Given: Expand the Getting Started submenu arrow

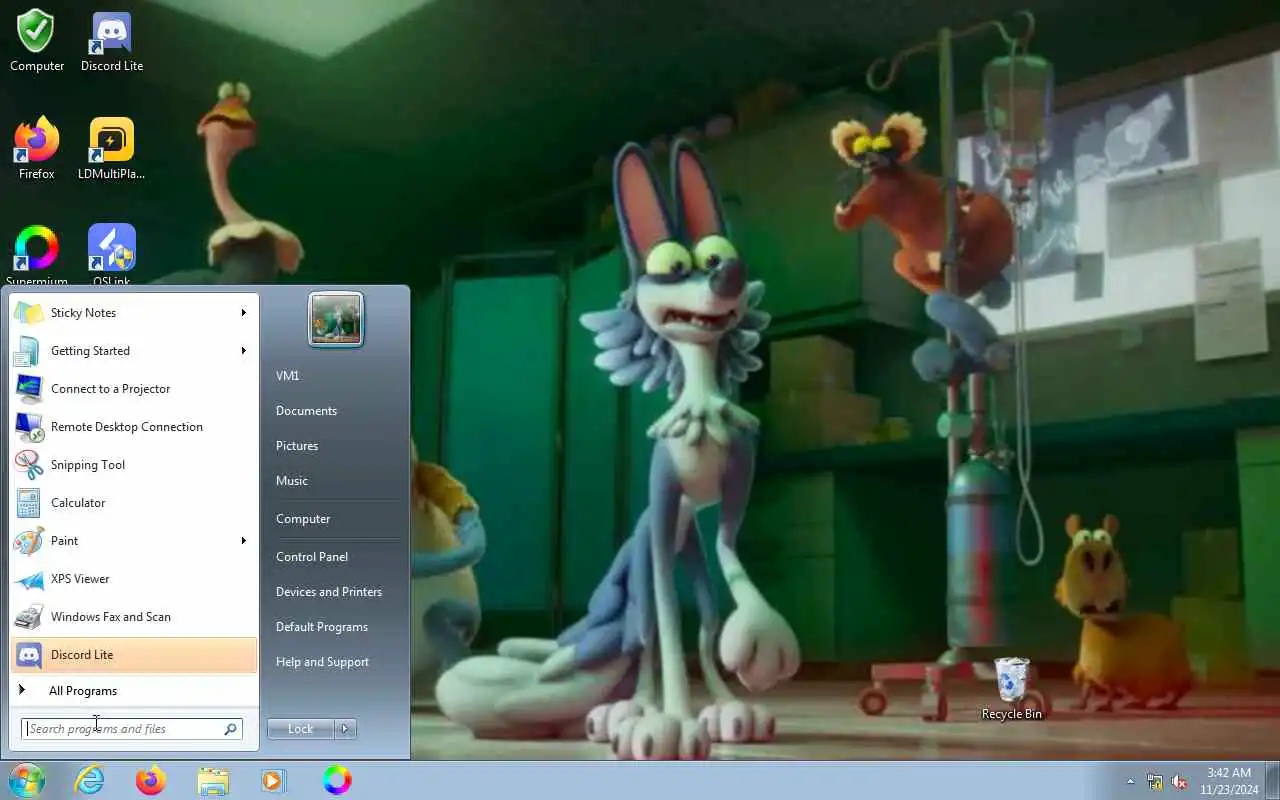Looking at the screenshot, I should 243,351.
